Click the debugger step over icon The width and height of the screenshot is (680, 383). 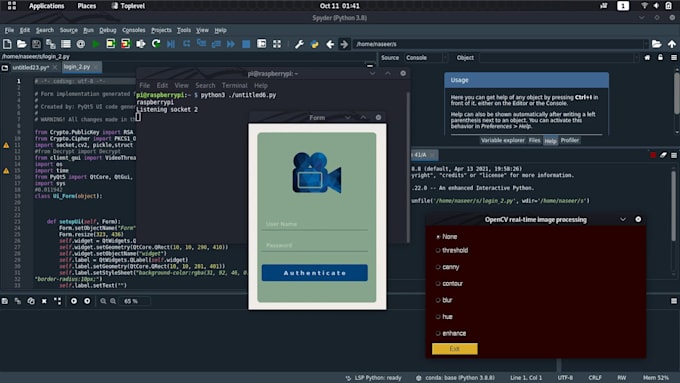[186, 44]
